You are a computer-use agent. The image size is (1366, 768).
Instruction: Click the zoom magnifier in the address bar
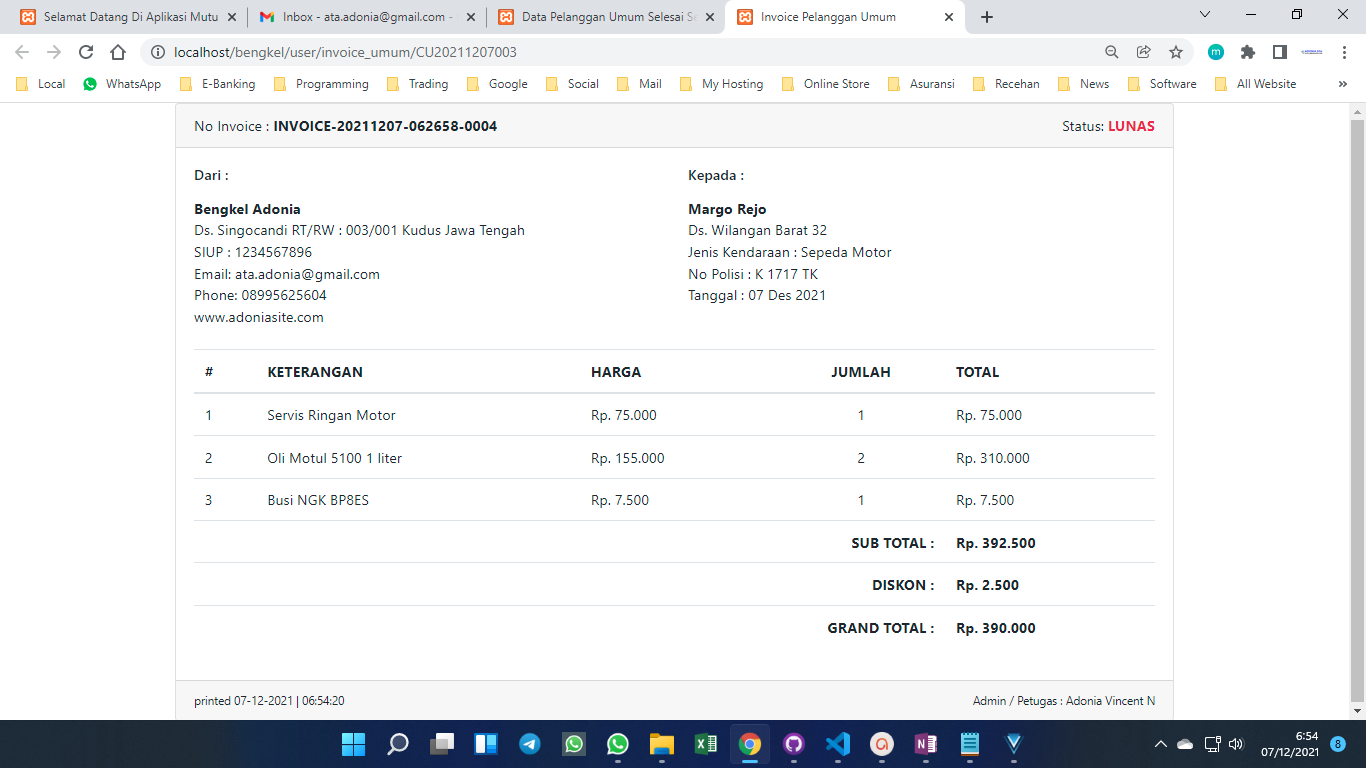click(1112, 52)
